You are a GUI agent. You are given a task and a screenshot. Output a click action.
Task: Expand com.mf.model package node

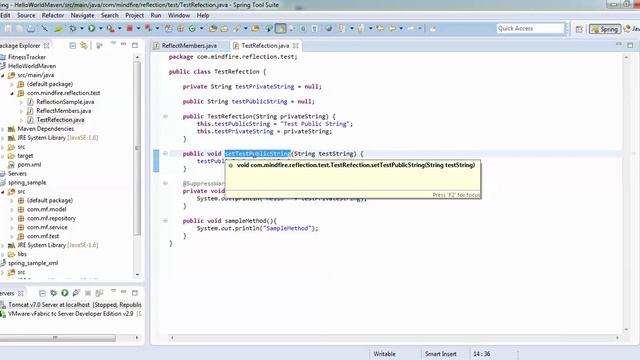12,209
